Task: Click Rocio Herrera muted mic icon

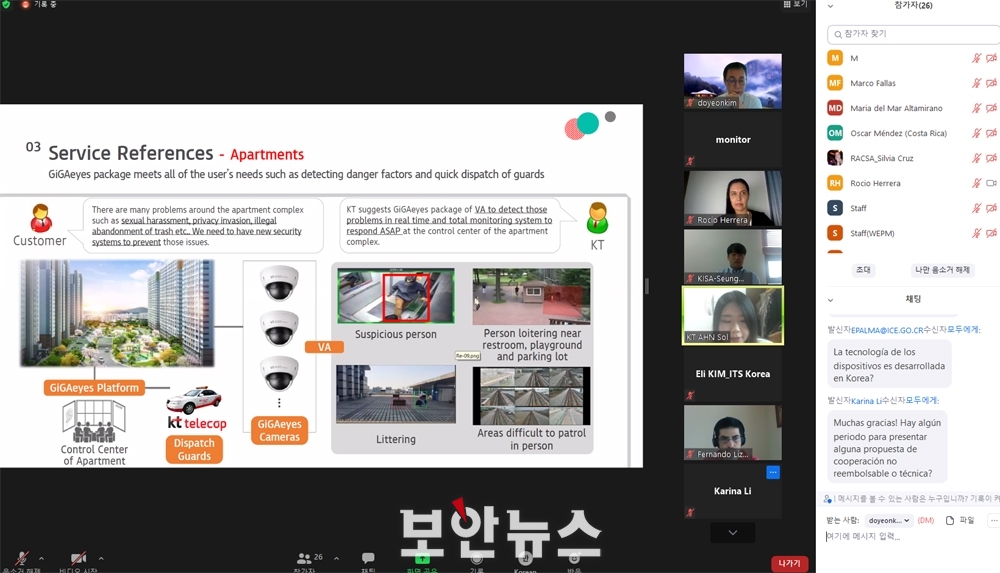Action: click(976, 183)
